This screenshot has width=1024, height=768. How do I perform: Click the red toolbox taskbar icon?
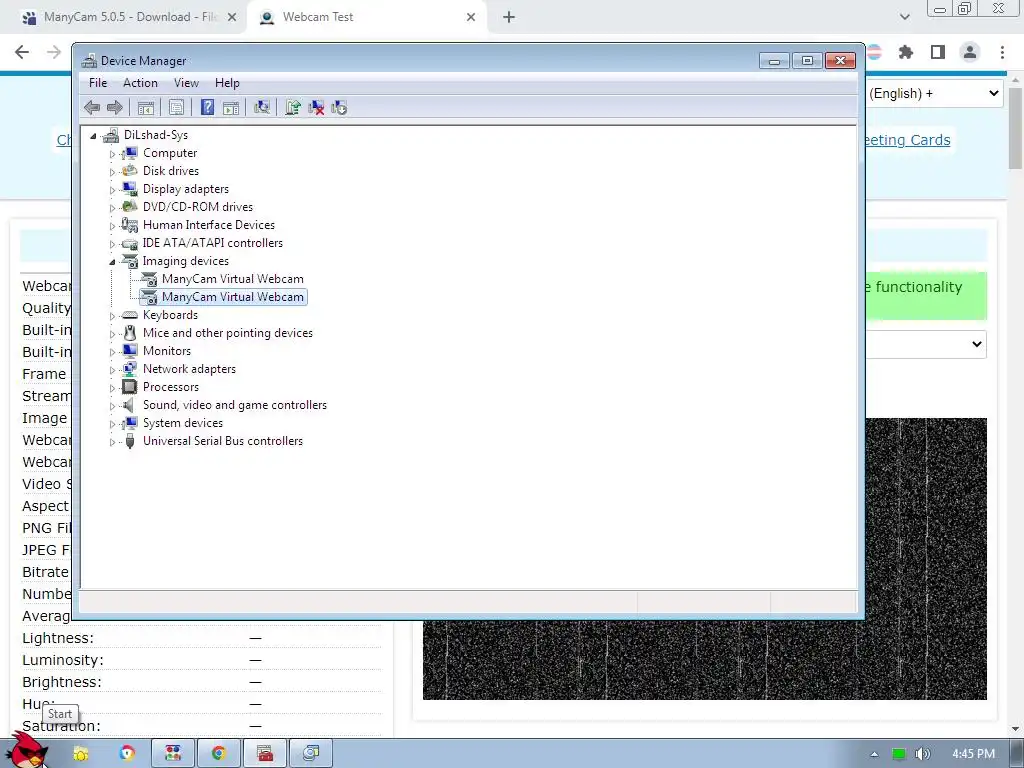265,754
